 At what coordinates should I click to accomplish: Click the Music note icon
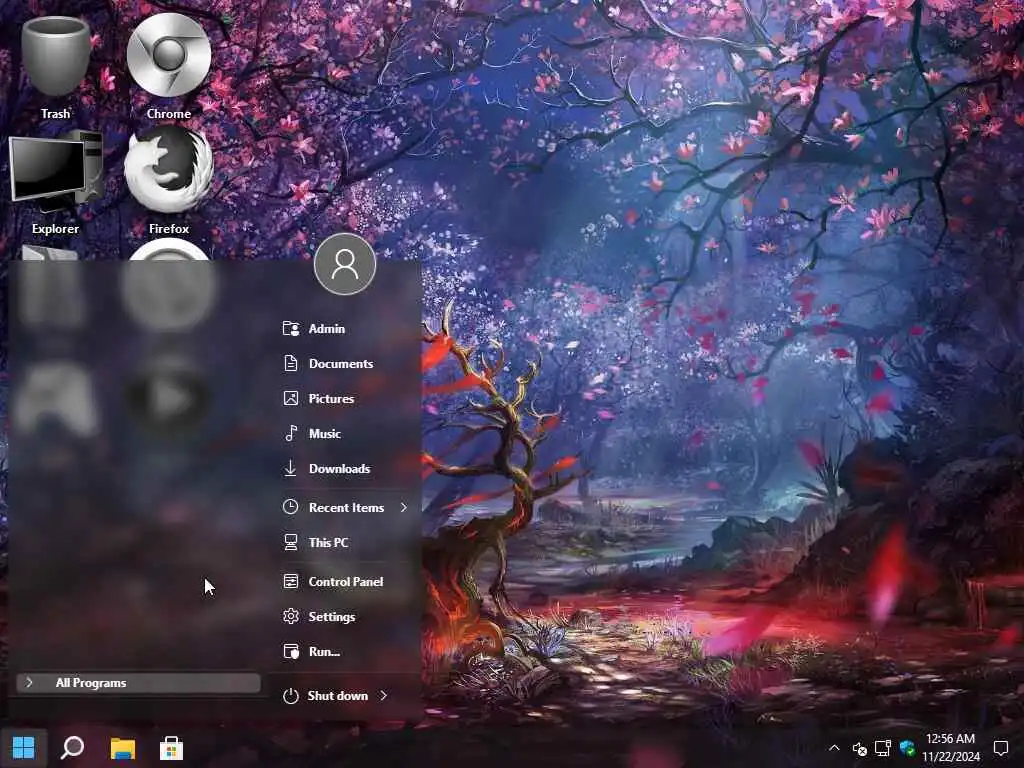pos(291,433)
